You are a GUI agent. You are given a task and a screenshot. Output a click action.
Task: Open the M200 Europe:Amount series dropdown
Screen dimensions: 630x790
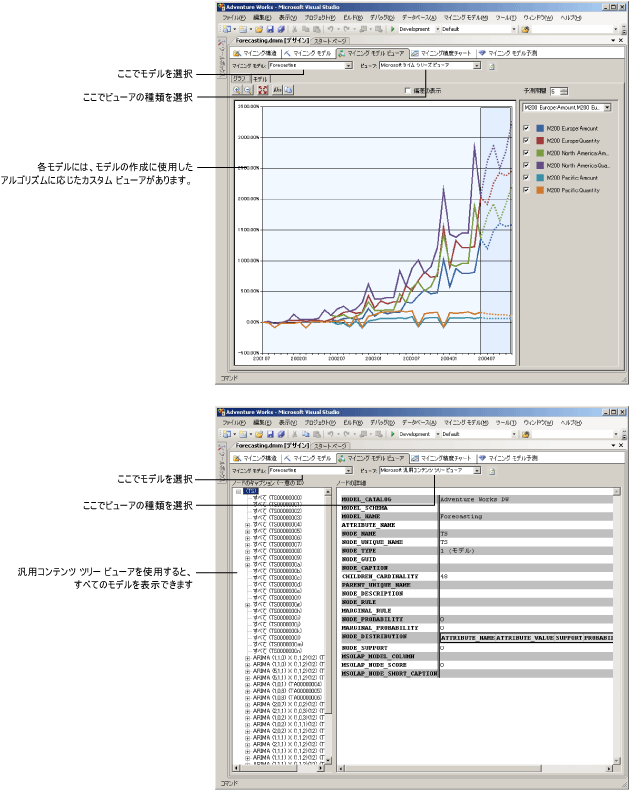click(x=606, y=107)
